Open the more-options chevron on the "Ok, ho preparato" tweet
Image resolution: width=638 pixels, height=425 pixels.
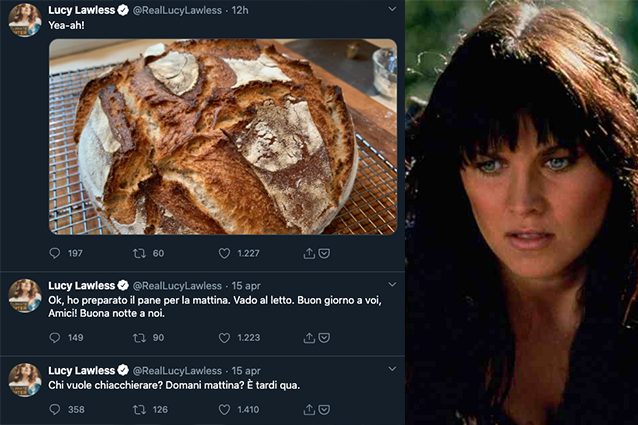coord(391,286)
